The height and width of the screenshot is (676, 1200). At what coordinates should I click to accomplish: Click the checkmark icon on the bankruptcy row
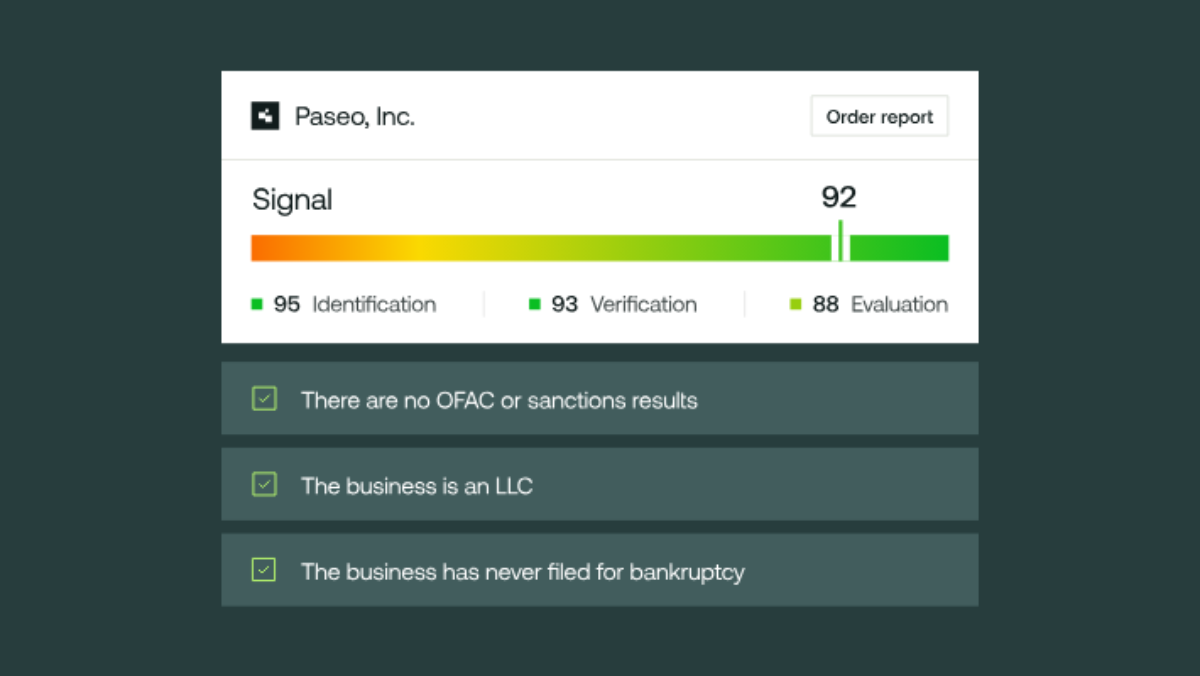pyautogui.click(x=263, y=570)
